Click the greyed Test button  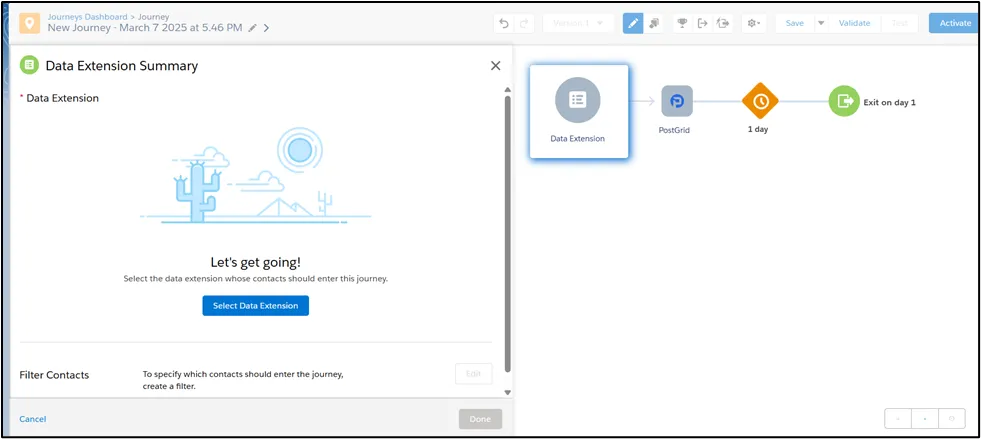click(x=900, y=23)
